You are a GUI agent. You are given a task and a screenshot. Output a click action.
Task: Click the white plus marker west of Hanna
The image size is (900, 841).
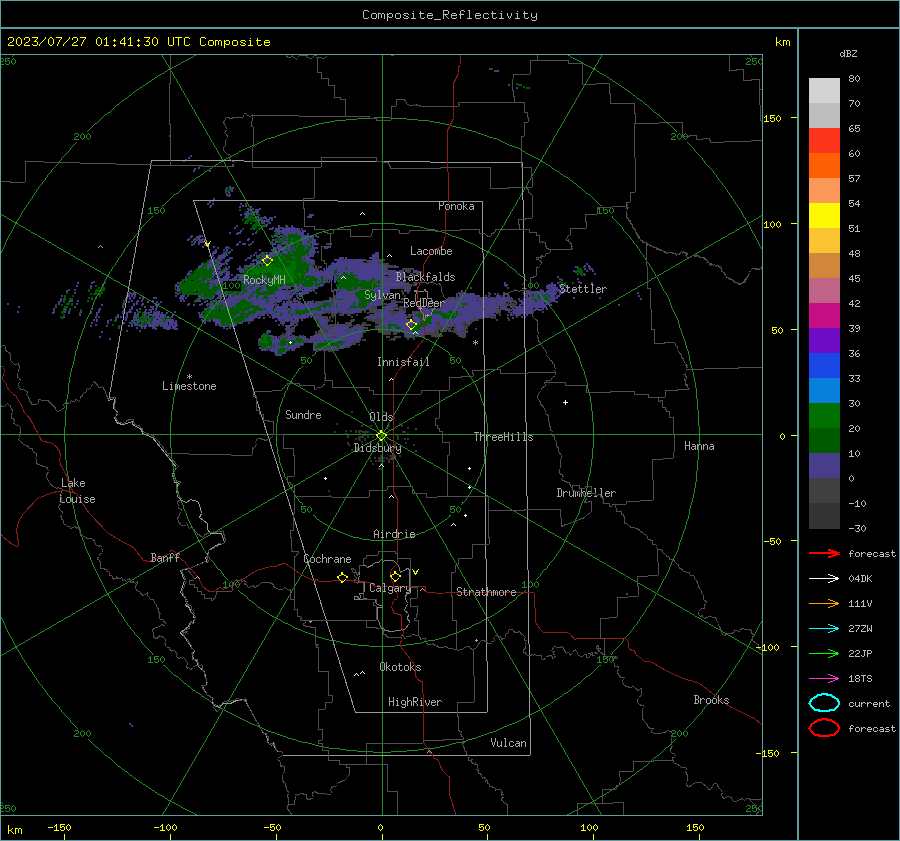pyautogui.click(x=565, y=402)
